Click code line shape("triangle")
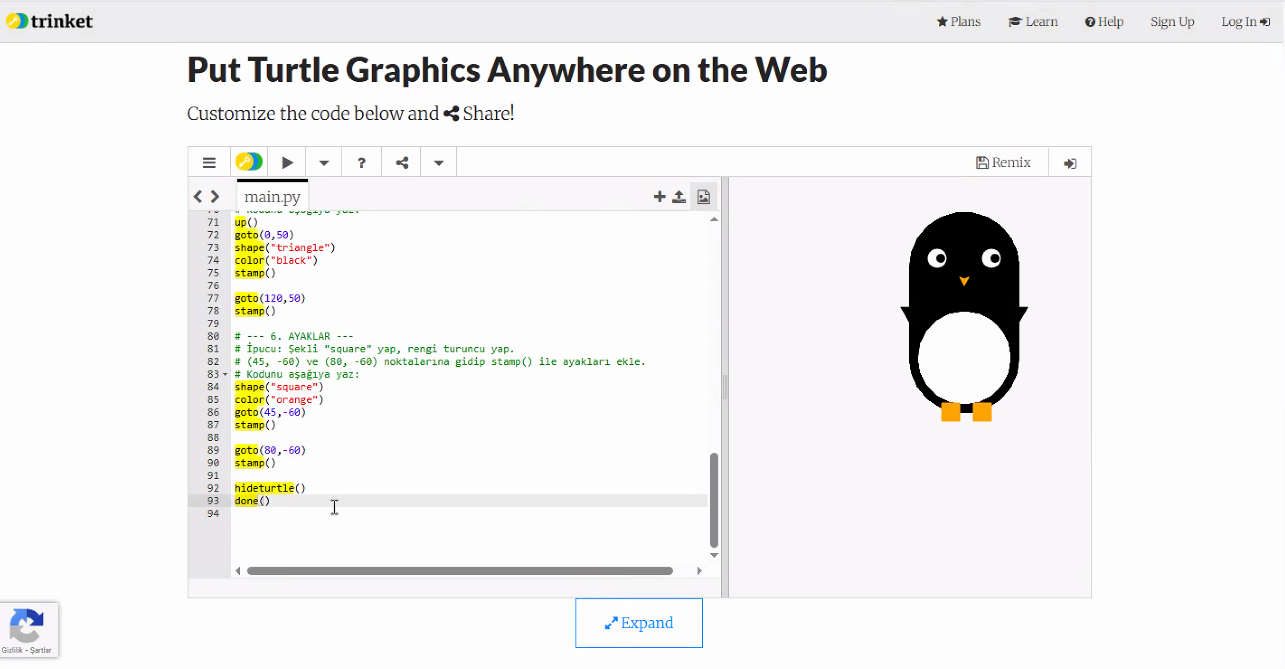This screenshot has width=1285, height=669. (x=285, y=247)
